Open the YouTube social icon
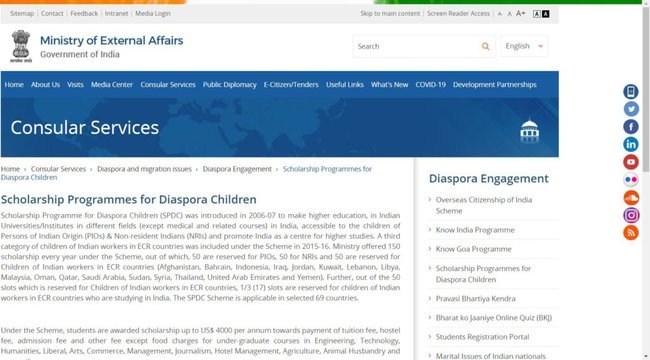 (x=631, y=162)
